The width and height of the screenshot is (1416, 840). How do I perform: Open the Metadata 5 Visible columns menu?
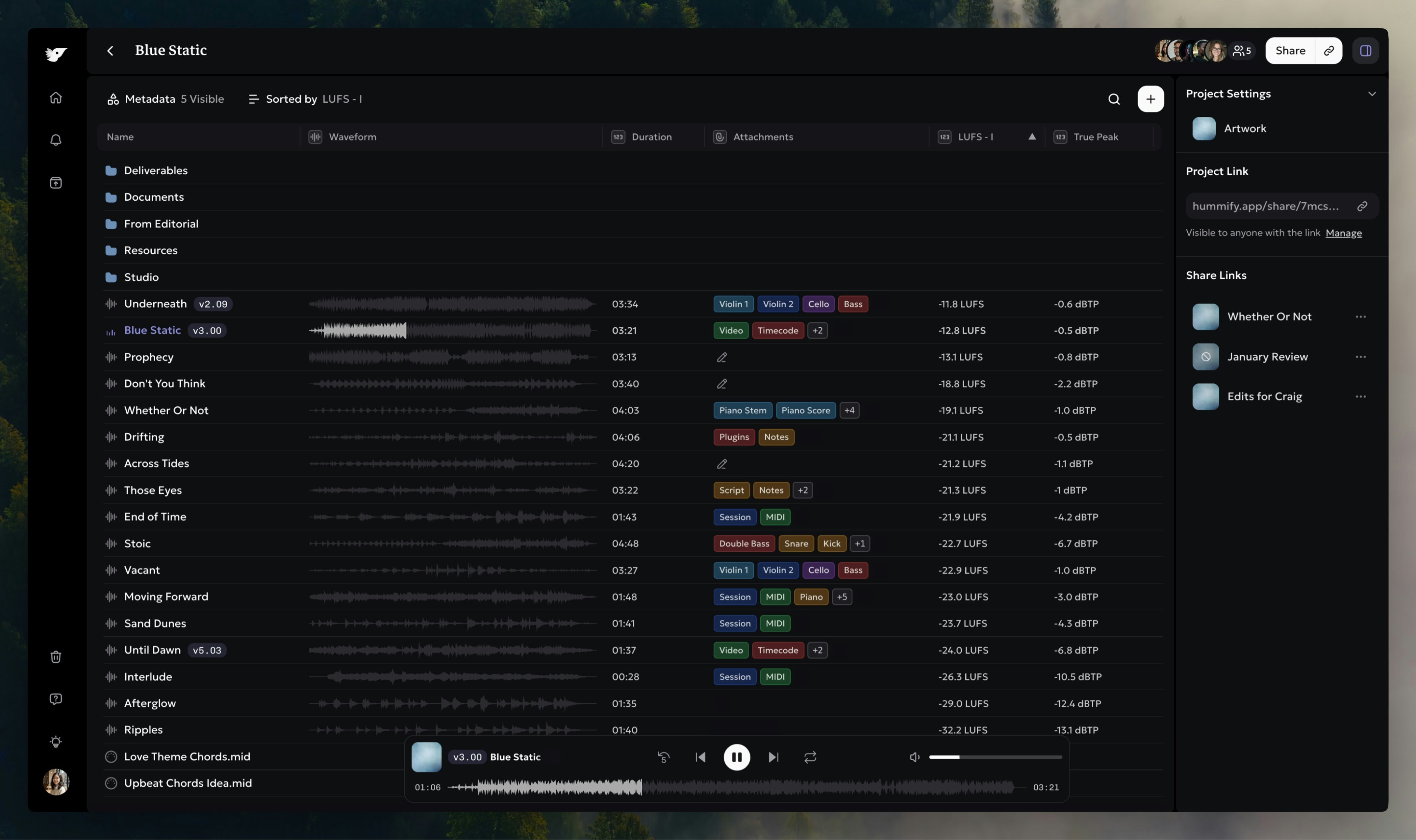click(x=165, y=99)
